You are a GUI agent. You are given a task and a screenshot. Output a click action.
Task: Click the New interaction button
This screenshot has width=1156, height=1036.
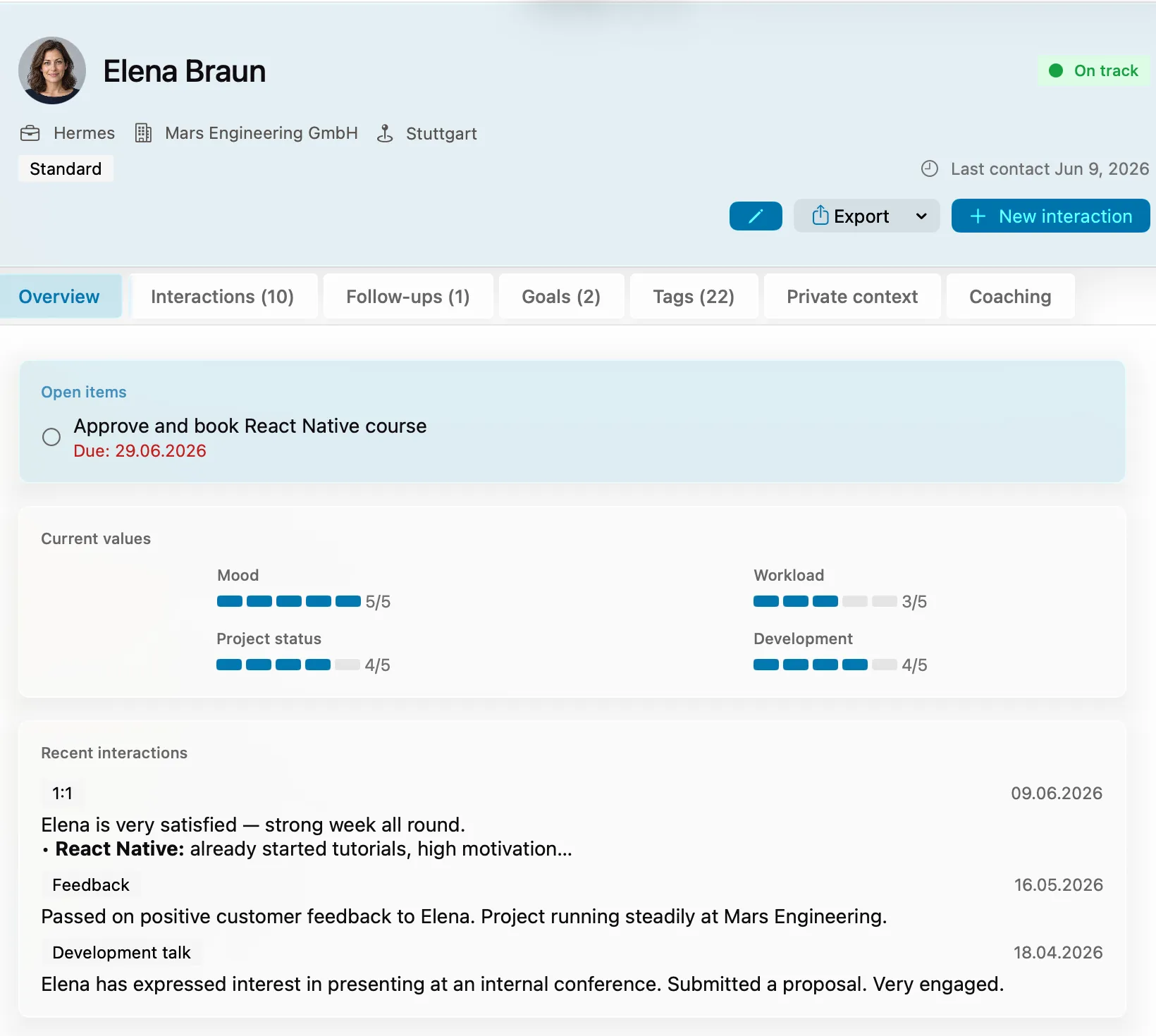(x=1050, y=216)
